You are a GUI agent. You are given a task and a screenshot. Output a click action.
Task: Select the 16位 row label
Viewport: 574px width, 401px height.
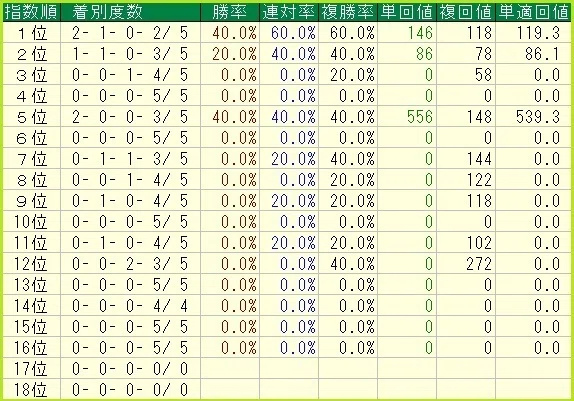pyautogui.click(x=31, y=348)
